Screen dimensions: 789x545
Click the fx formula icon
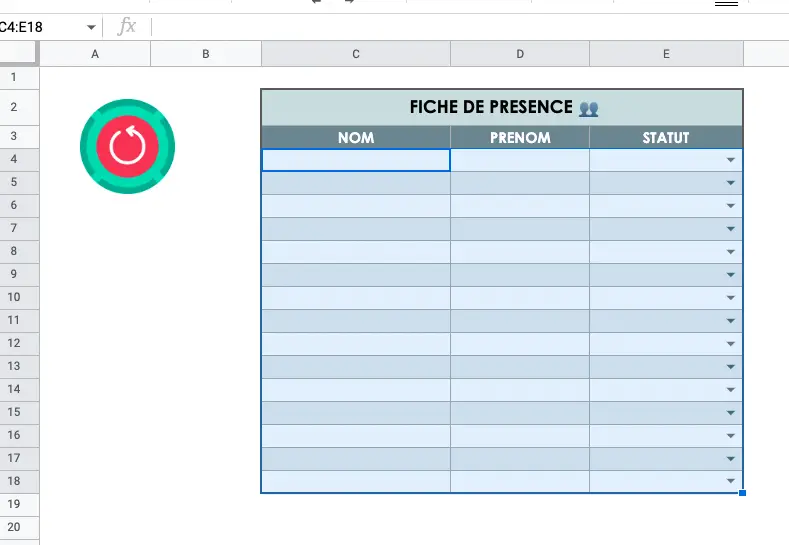pyautogui.click(x=126, y=26)
